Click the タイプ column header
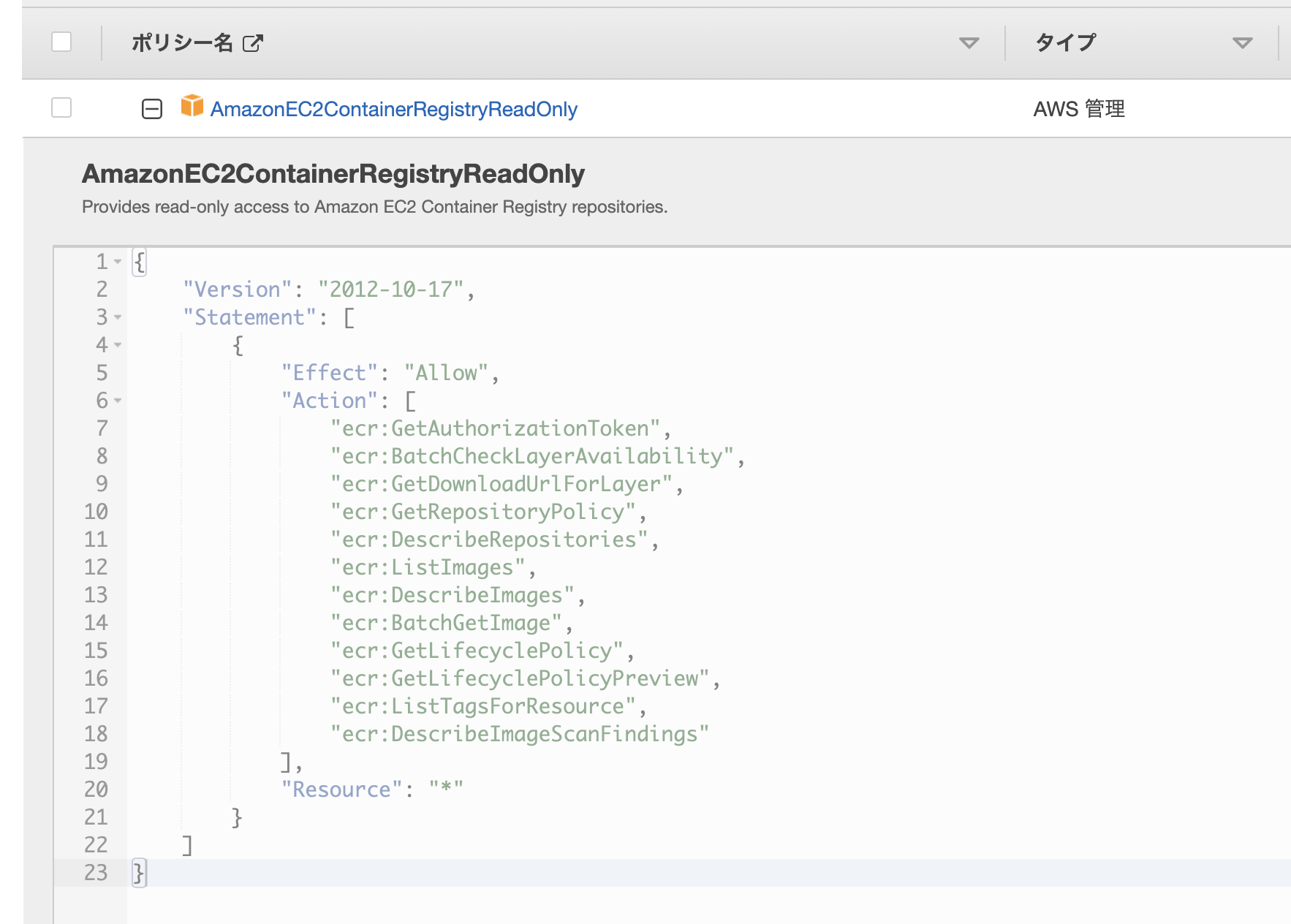This screenshot has width=1291, height=924. [x=1064, y=43]
